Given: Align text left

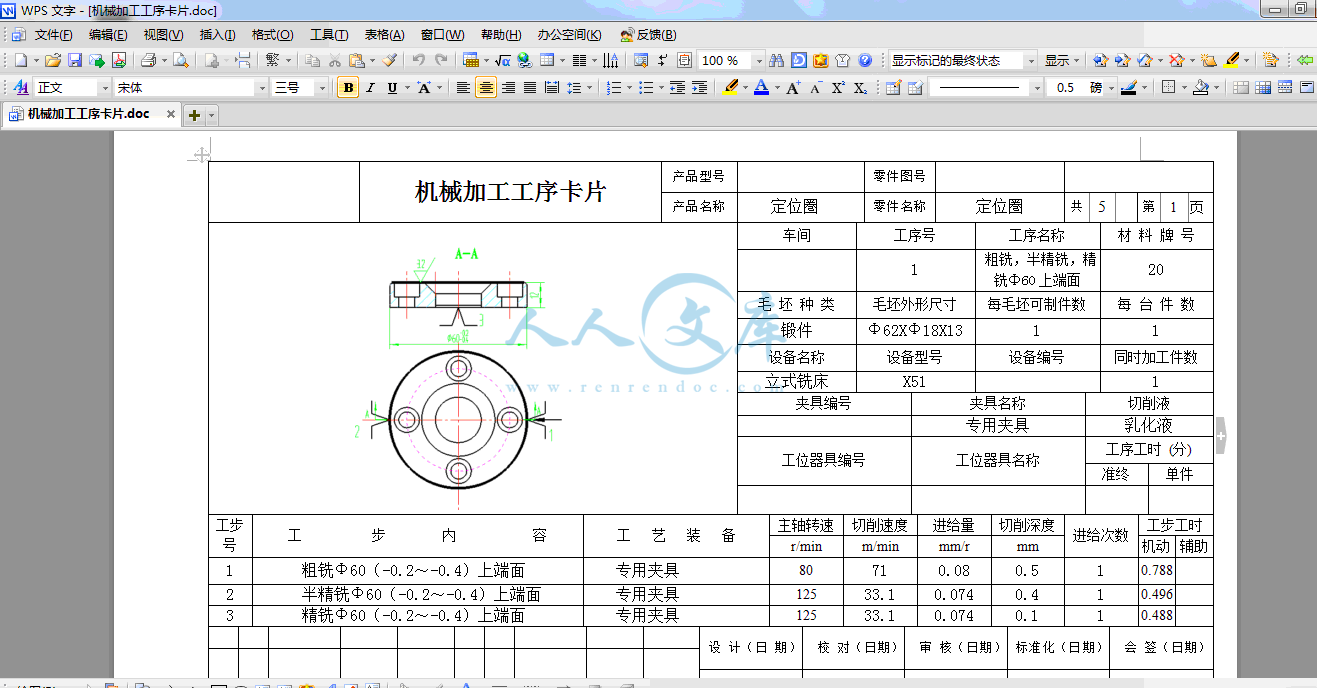Looking at the screenshot, I should coord(463,88).
